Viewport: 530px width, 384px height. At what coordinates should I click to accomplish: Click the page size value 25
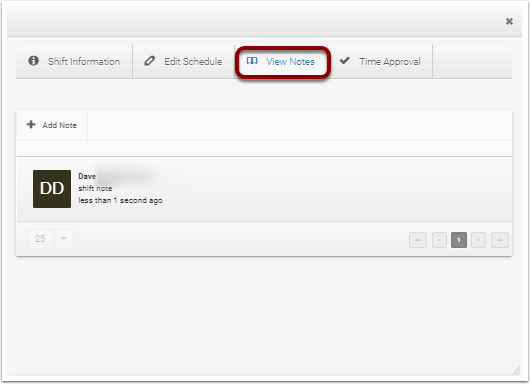(40, 239)
